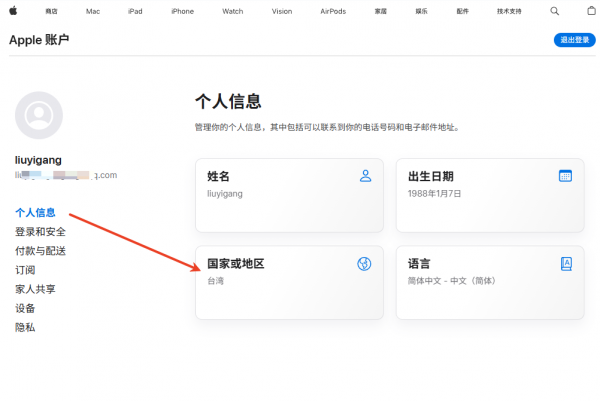Click the Apple logo icon
600x401 pixels.
click(x=13, y=11)
